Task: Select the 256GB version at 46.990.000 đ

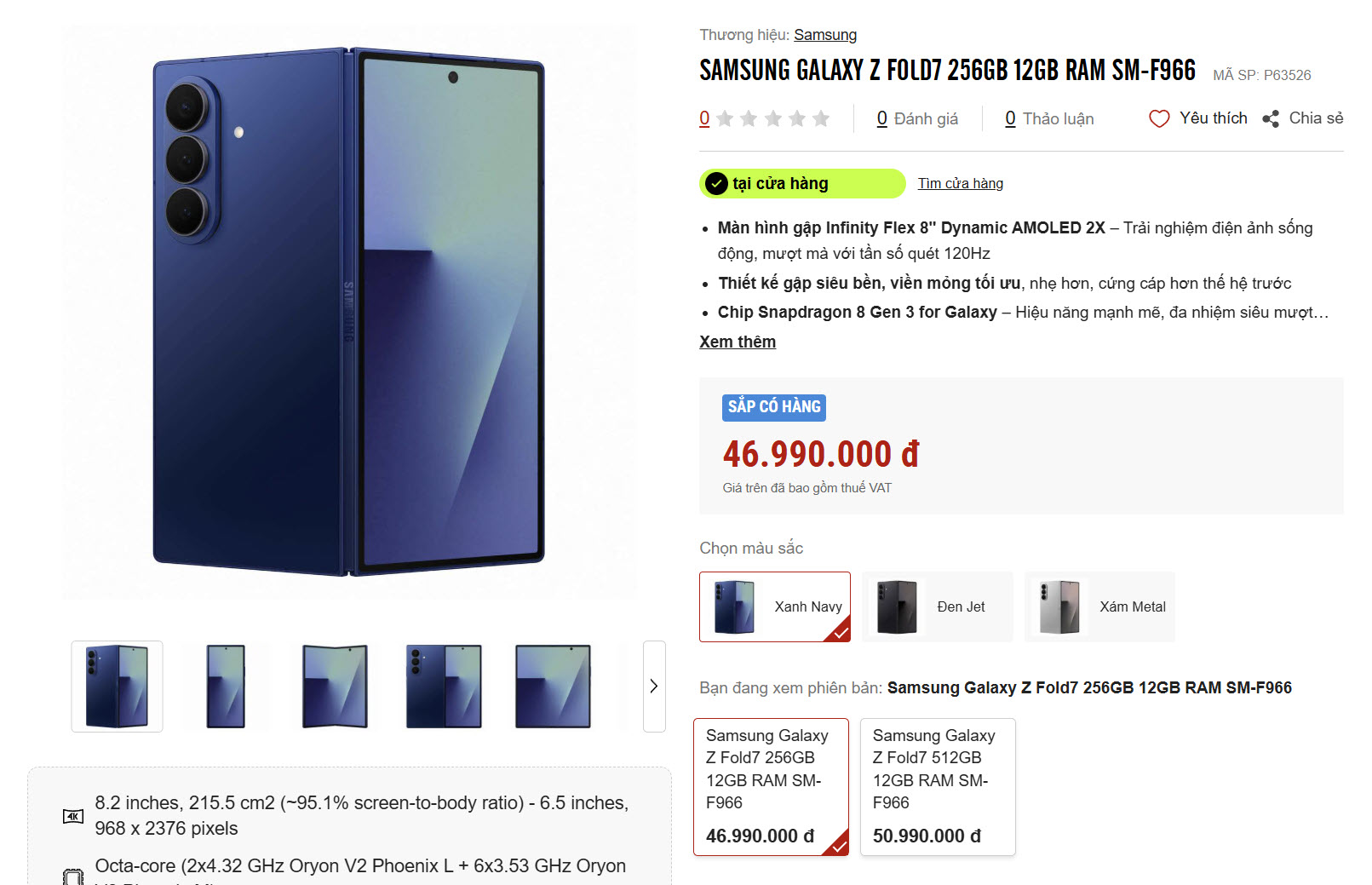Action: 772,787
